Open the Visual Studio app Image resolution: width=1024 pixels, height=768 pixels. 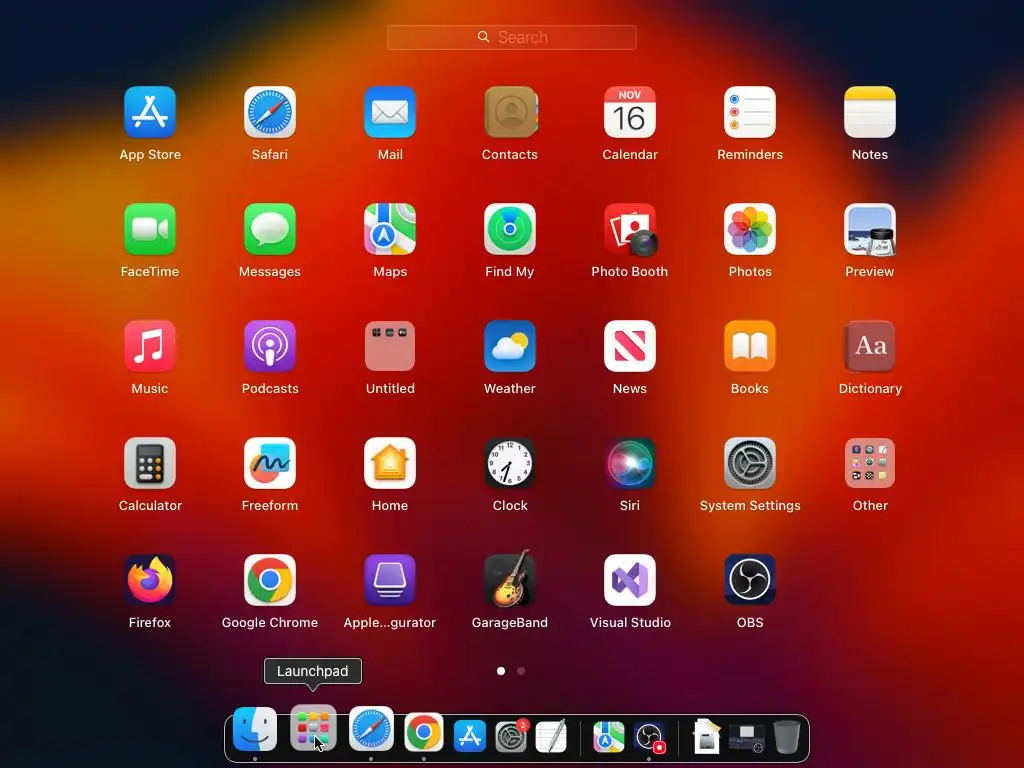coord(630,580)
